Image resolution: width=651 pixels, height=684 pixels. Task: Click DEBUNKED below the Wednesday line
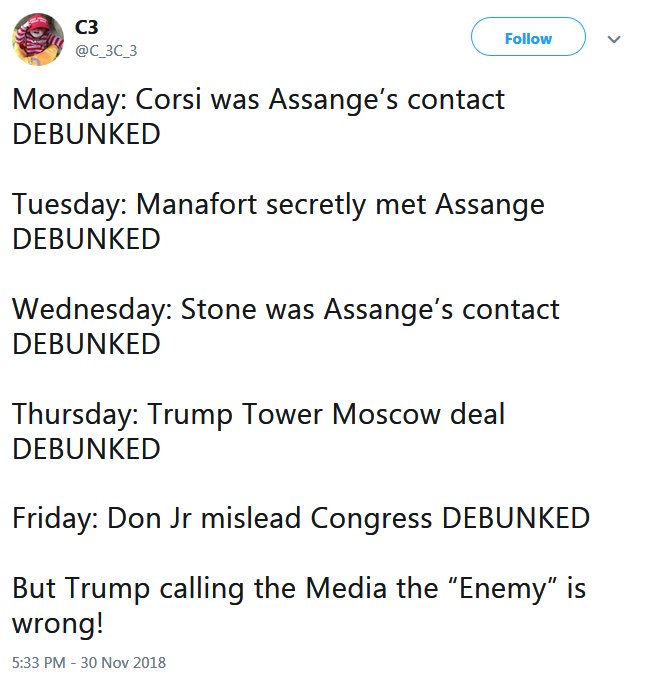(86, 345)
